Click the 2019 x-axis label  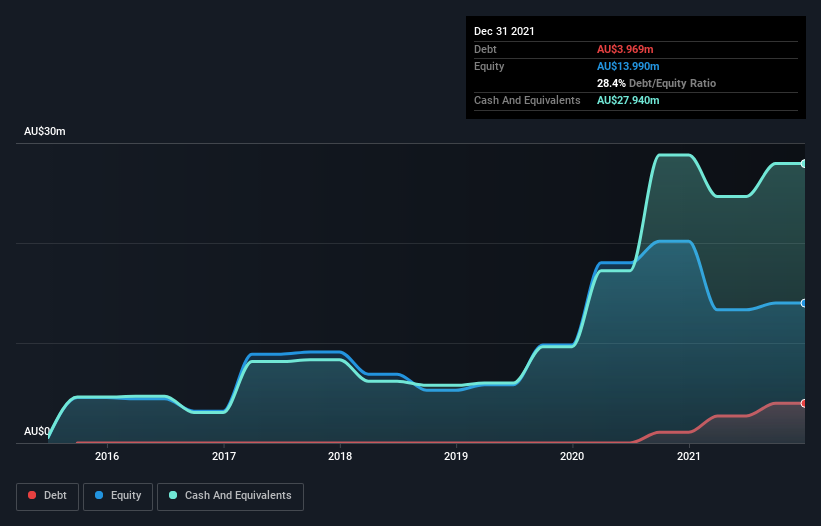[456, 456]
